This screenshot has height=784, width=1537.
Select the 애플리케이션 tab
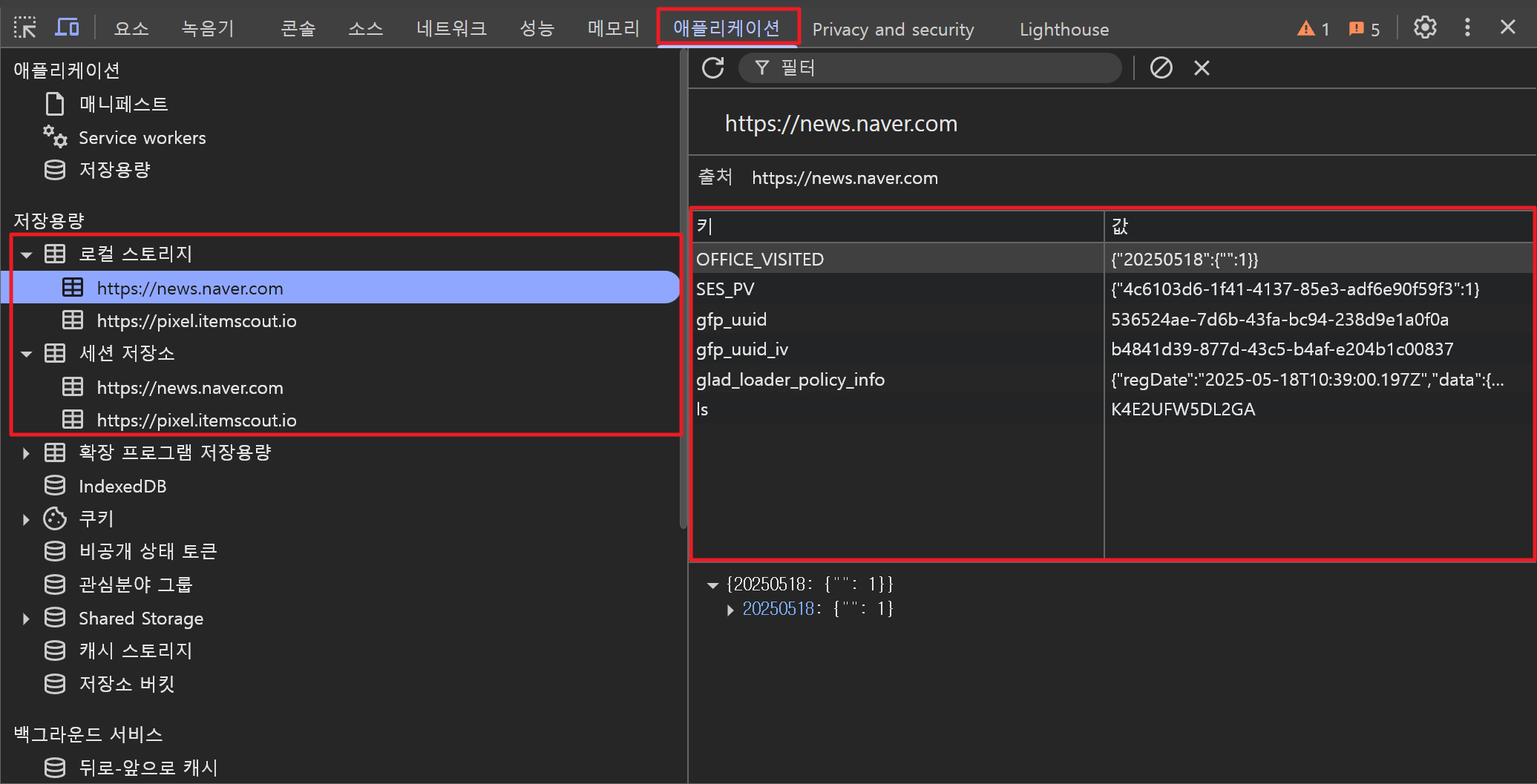[x=727, y=28]
